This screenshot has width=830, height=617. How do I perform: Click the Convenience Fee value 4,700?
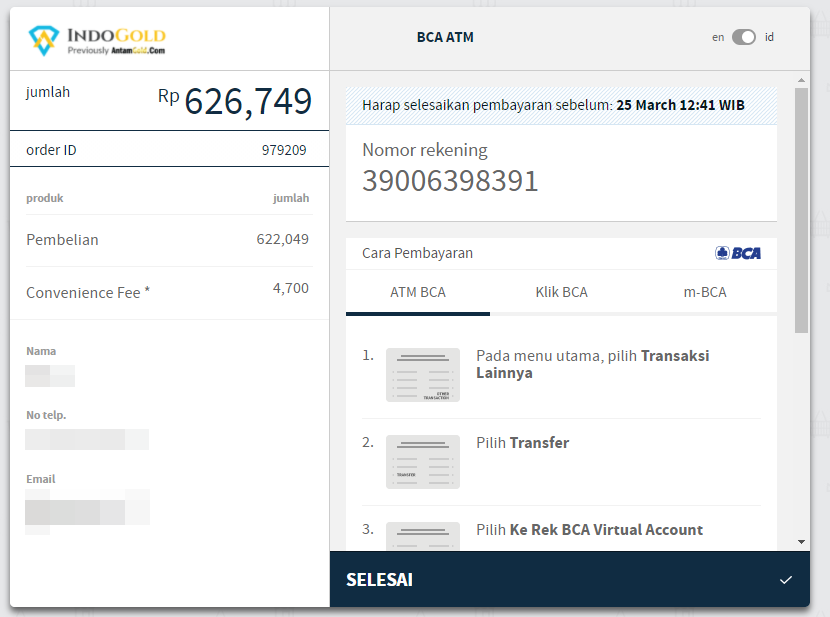tap(291, 288)
